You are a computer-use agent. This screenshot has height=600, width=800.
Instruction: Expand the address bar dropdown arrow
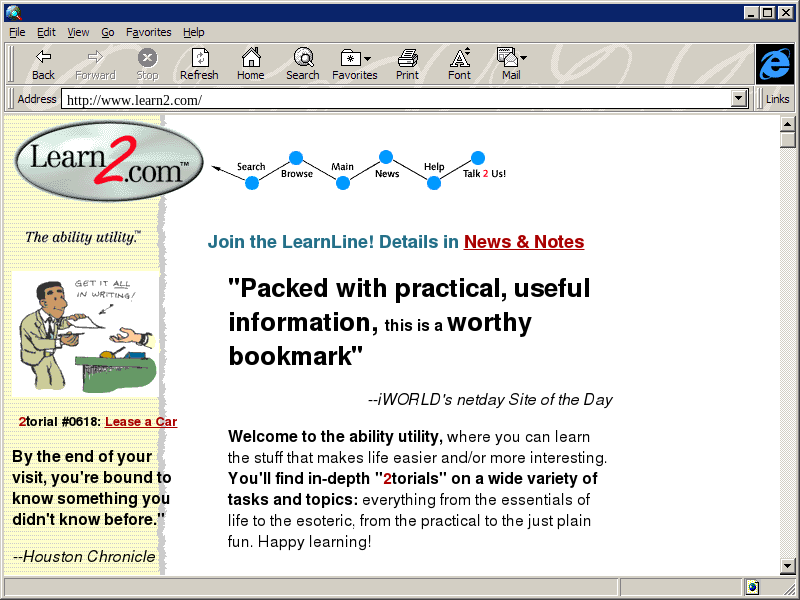click(740, 99)
